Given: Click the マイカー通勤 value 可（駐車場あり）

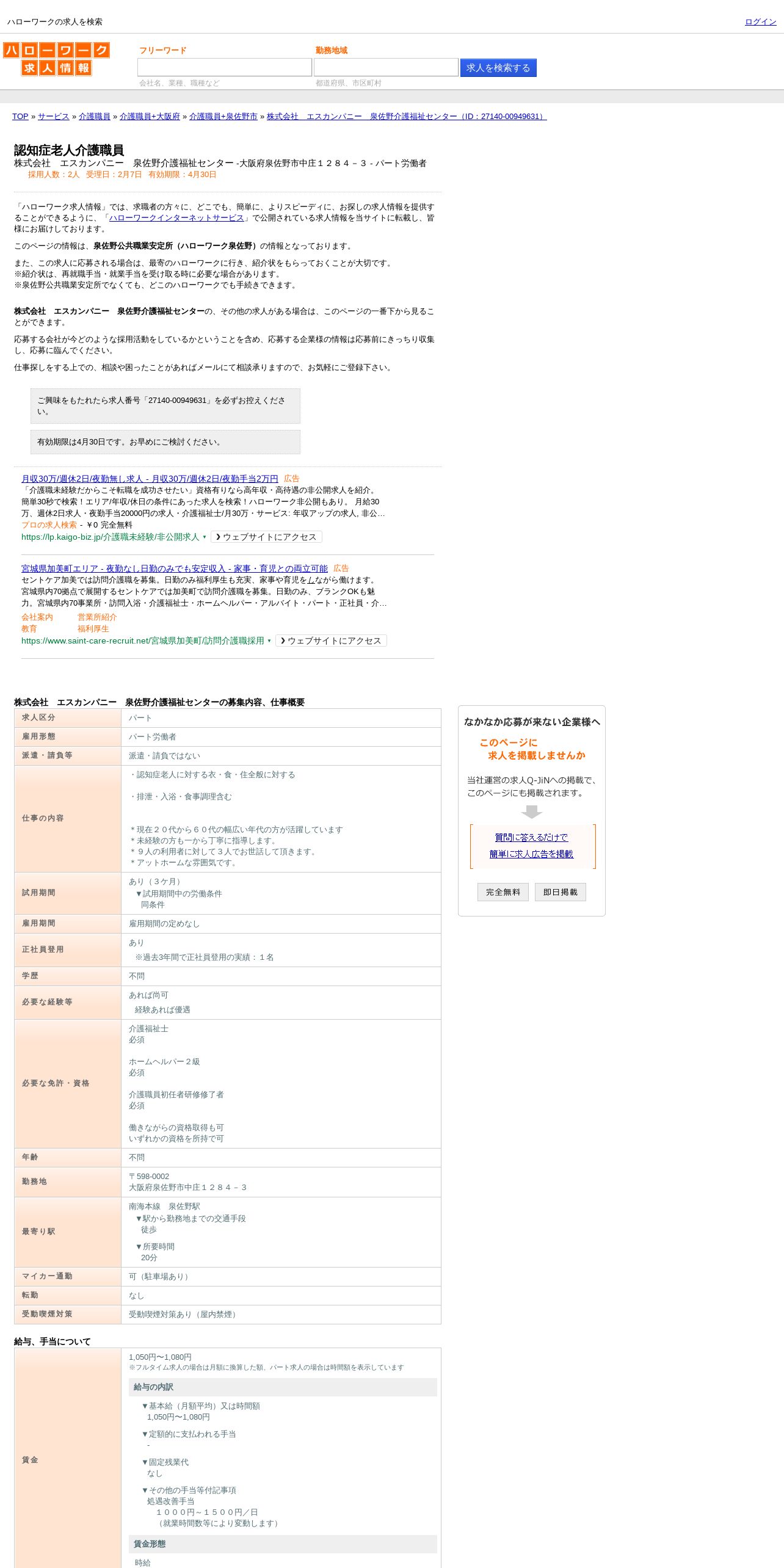Looking at the screenshot, I should tap(161, 1277).
